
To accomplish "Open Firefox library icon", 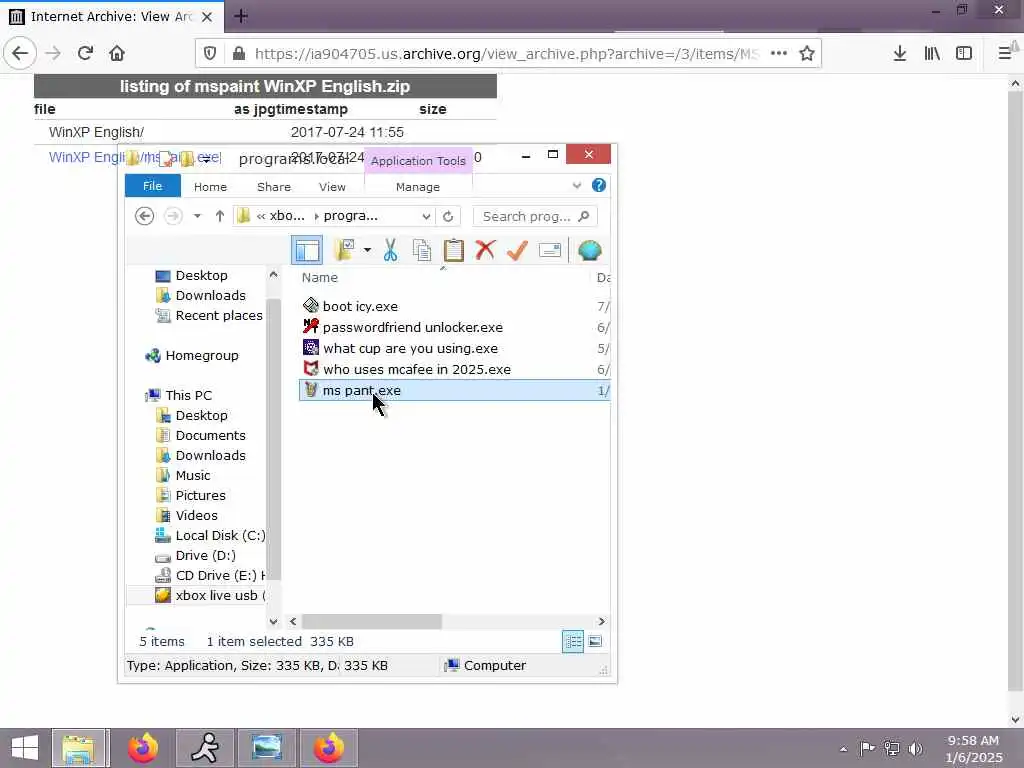I will pos(932,53).
